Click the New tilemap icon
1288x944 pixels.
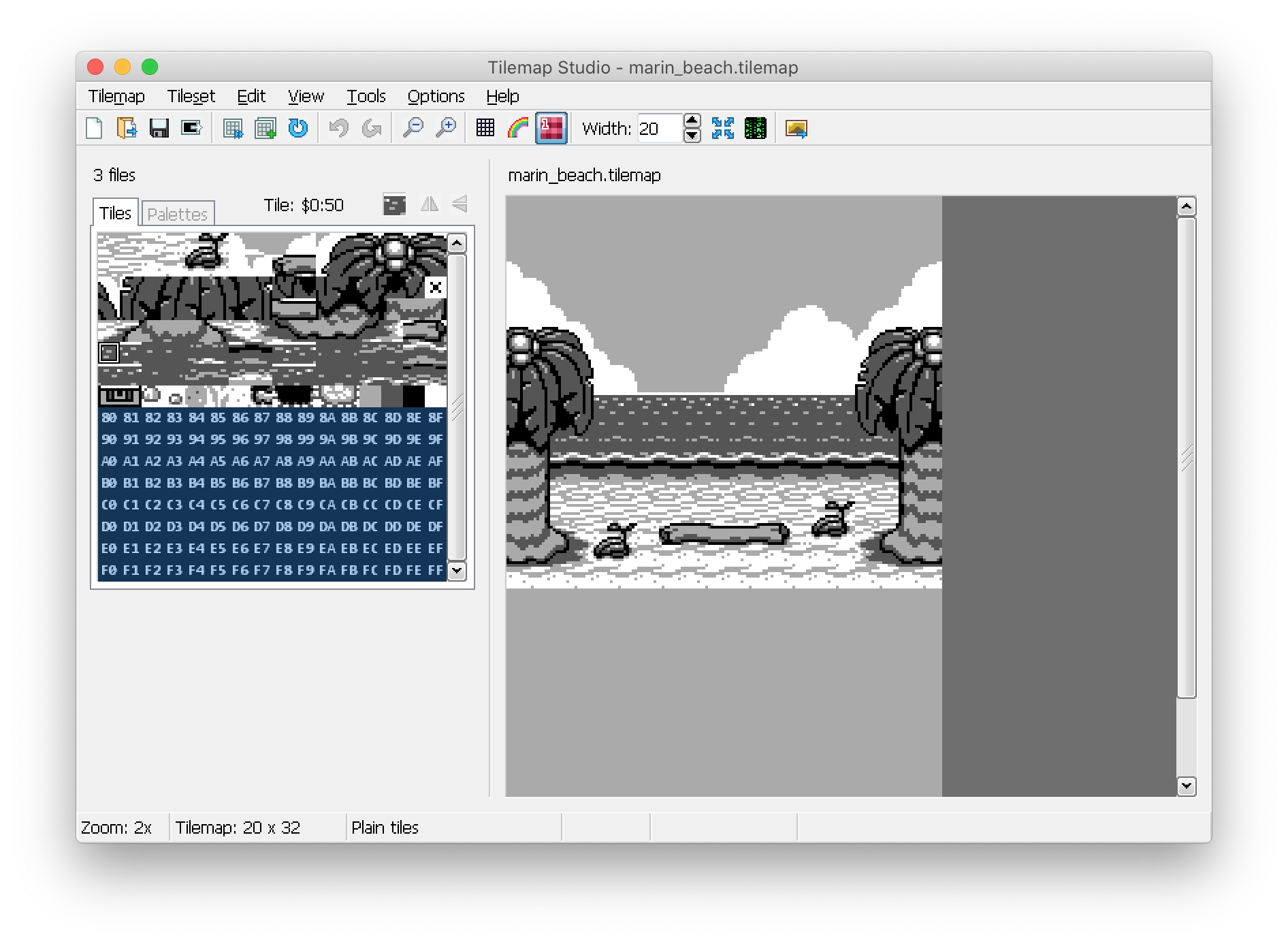point(95,128)
